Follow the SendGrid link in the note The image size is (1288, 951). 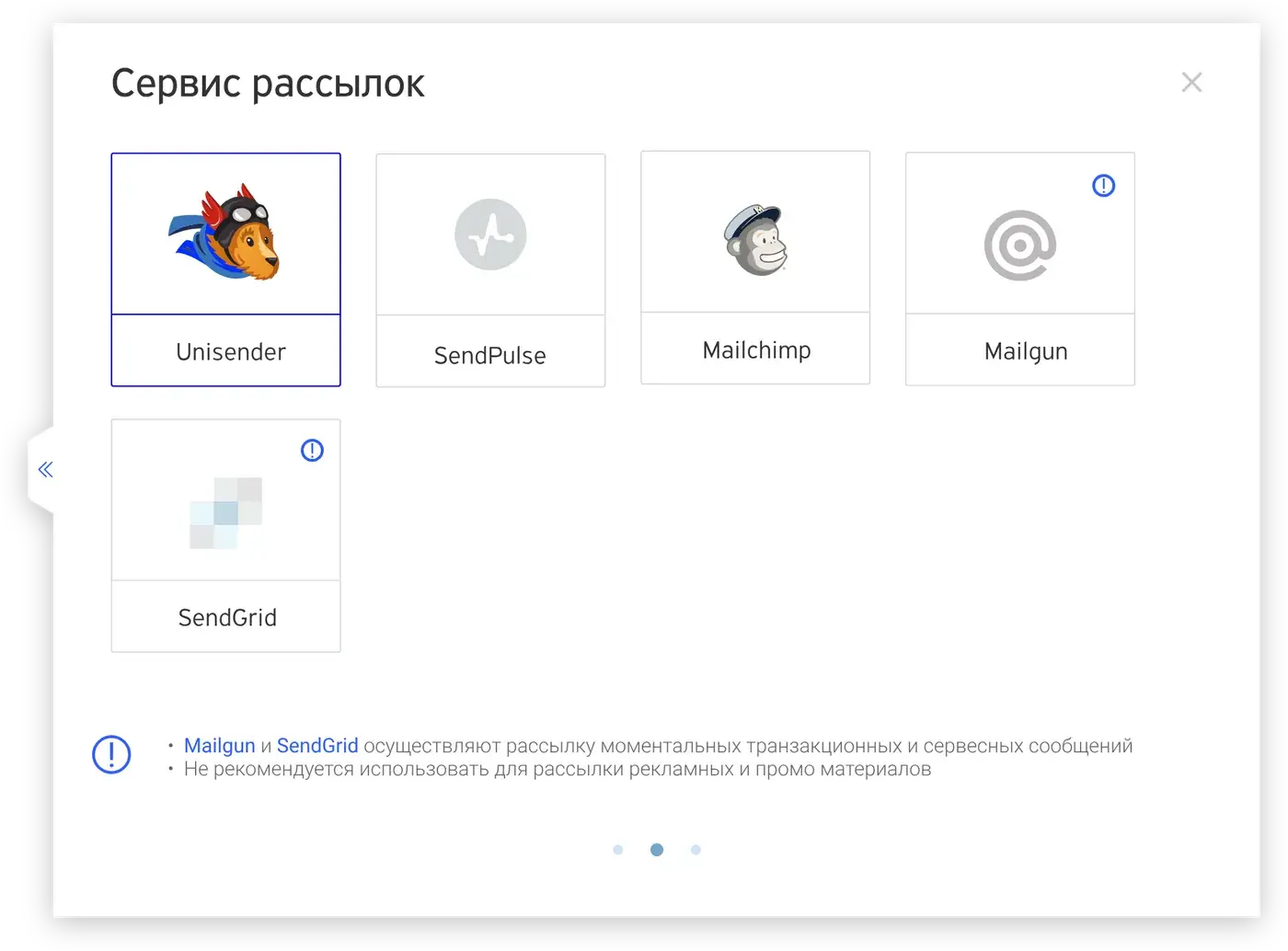click(317, 746)
